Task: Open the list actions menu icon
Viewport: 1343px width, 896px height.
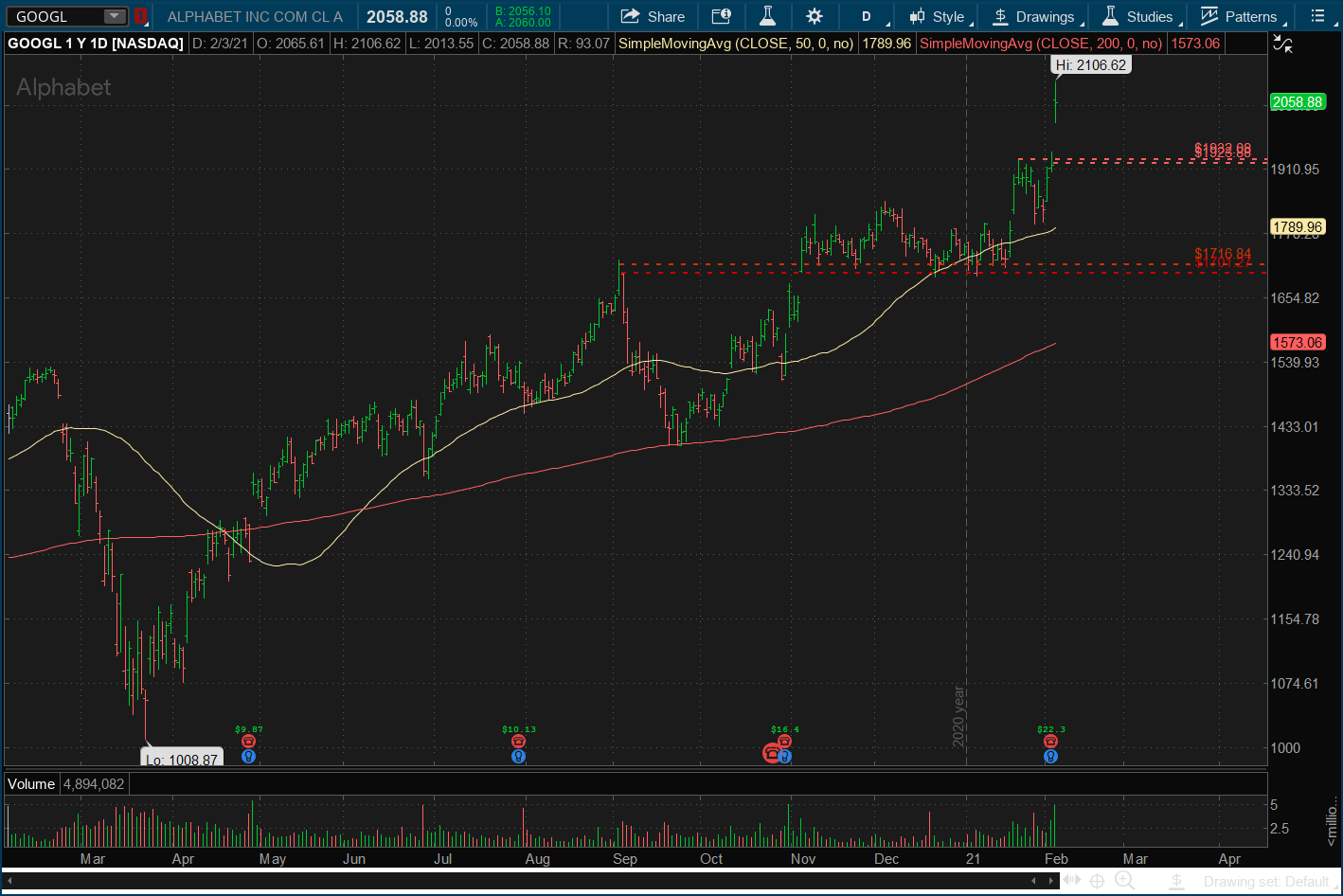Action: point(1317,16)
